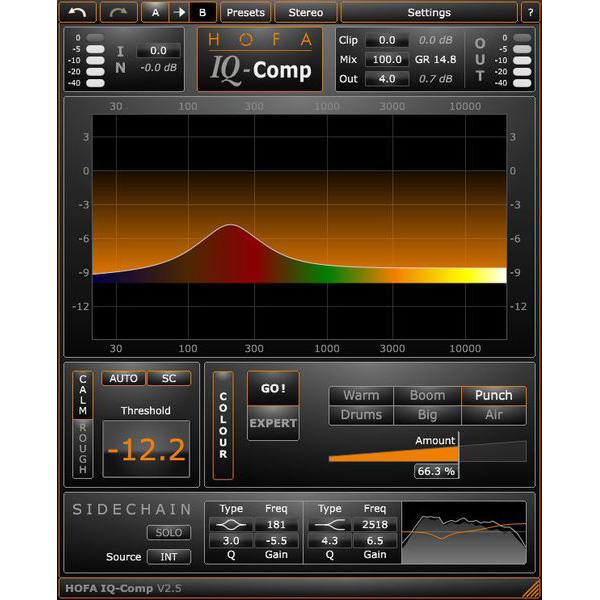
Task: Open help with the question mark icon
Action: coord(530,13)
